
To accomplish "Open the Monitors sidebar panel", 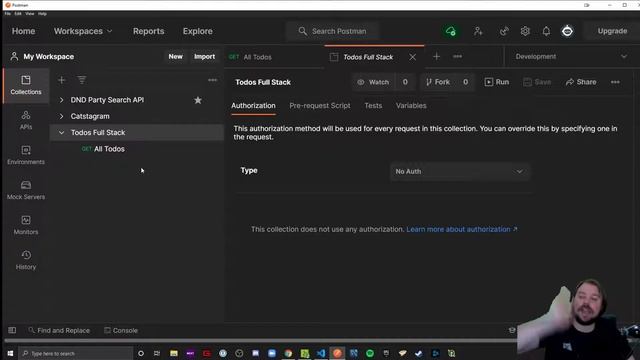I will click(x=26, y=225).
